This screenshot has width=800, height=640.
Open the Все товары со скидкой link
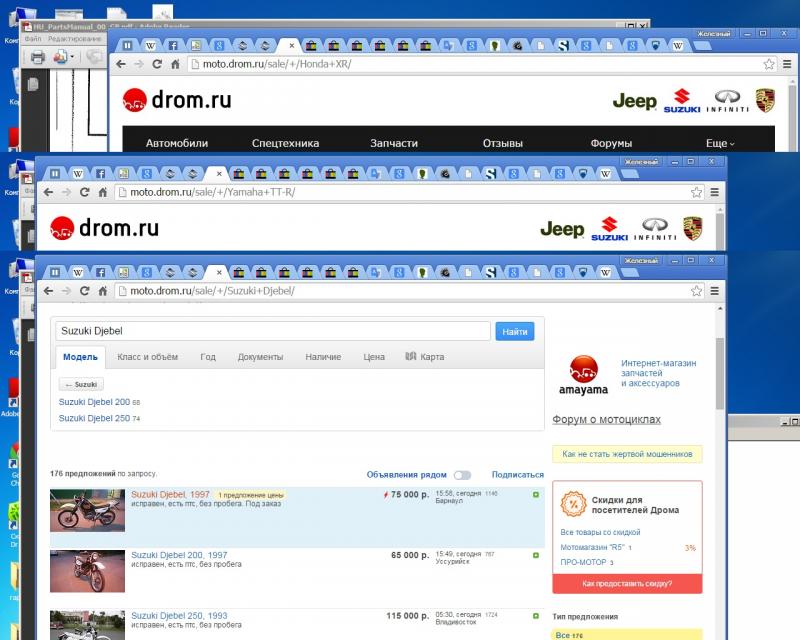point(600,532)
